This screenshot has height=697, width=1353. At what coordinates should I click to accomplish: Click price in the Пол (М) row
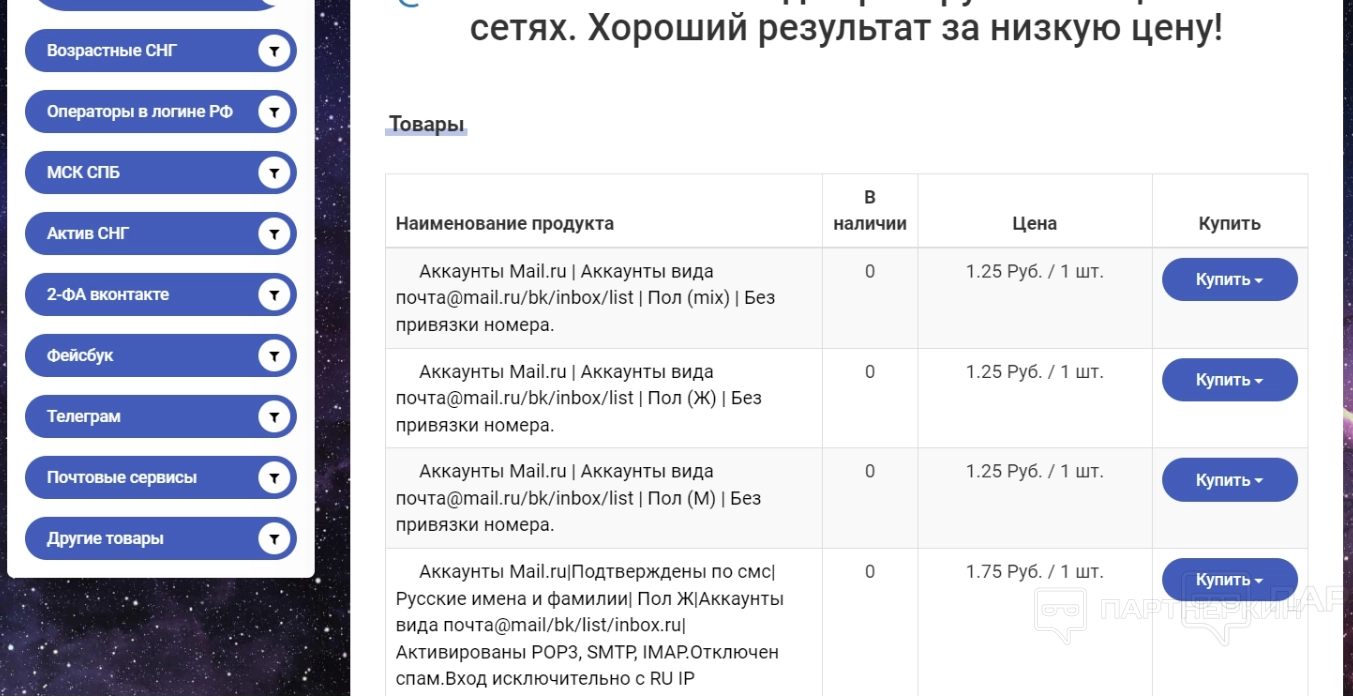tap(1035, 471)
